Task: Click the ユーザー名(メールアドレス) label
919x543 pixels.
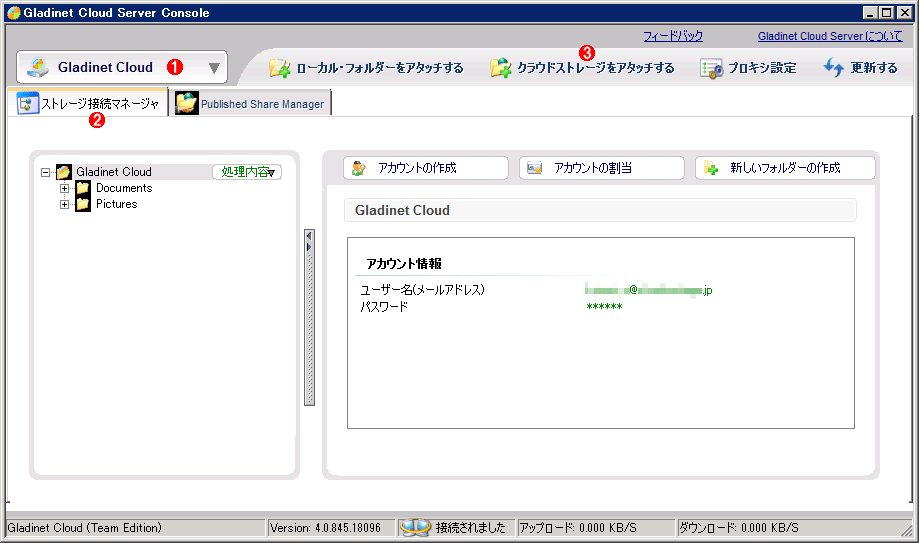Action: point(422,290)
